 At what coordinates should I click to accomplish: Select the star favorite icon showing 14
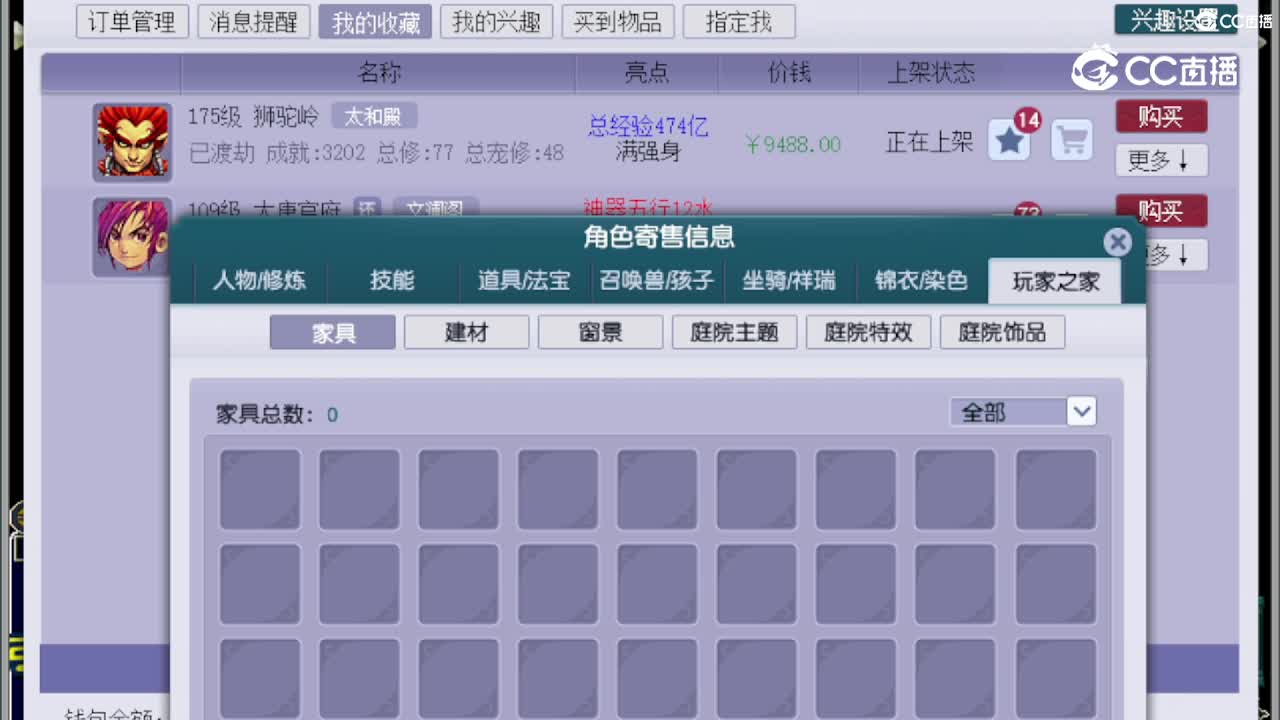(x=1009, y=141)
